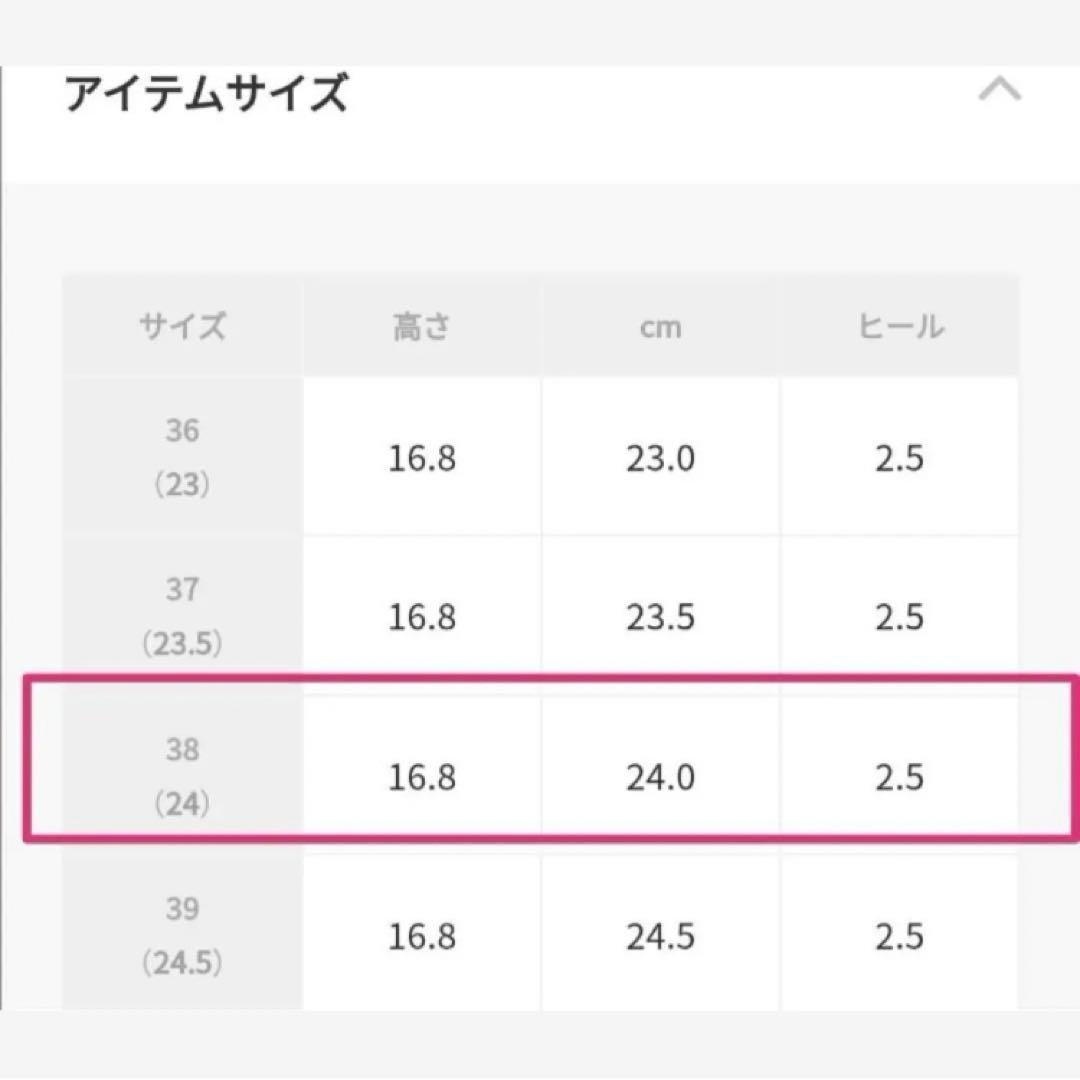This screenshot has height=1080, width=1080.
Task: Select the 高さ column header
Action: point(422,327)
